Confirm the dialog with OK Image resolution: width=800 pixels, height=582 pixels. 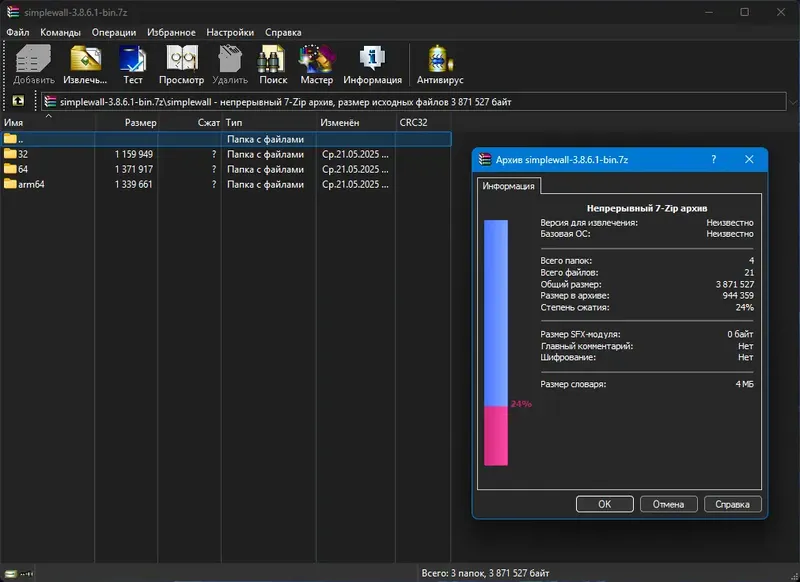pyautogui.click(x=605, y=504)
